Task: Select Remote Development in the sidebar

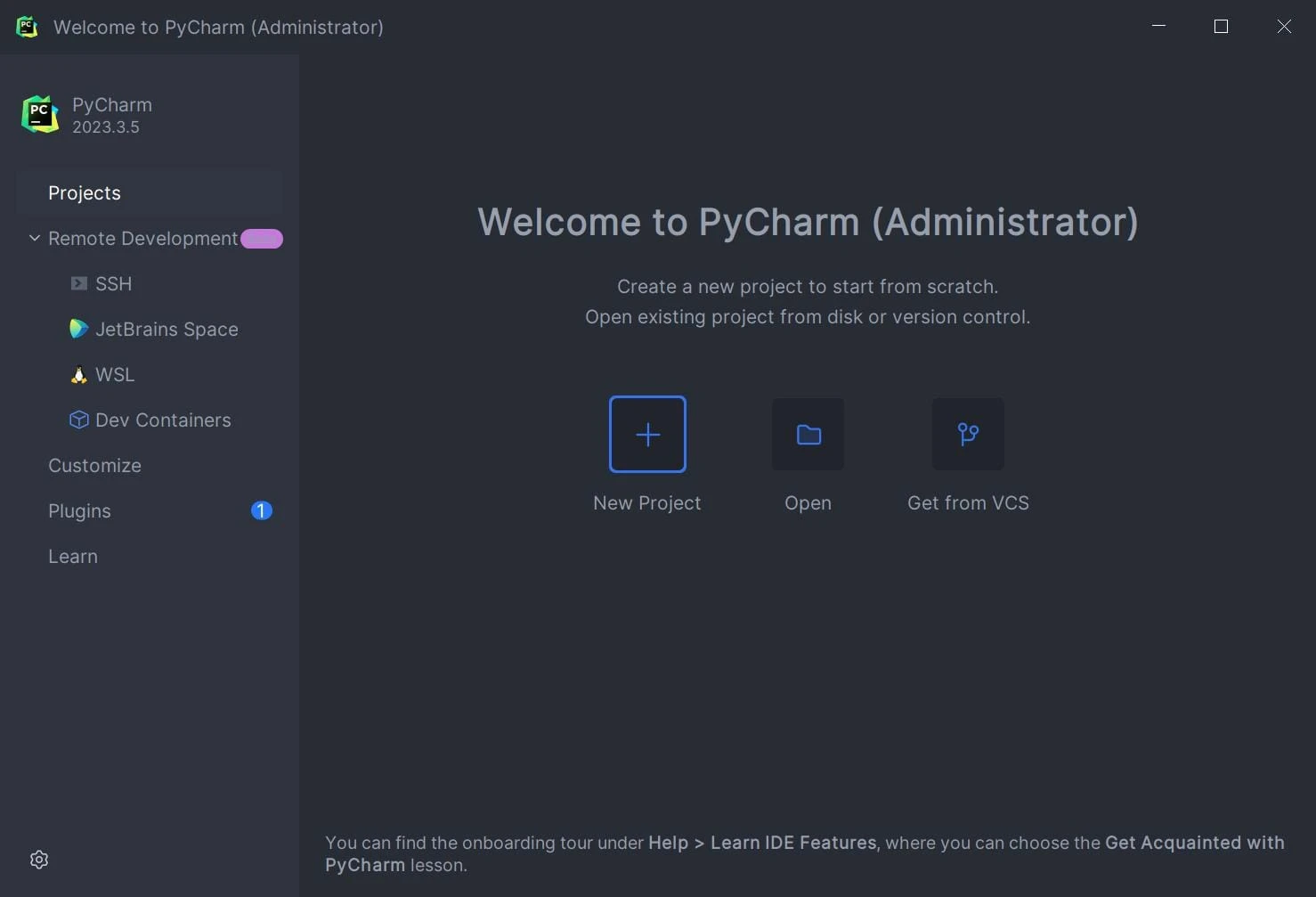Action: [142, 238]
